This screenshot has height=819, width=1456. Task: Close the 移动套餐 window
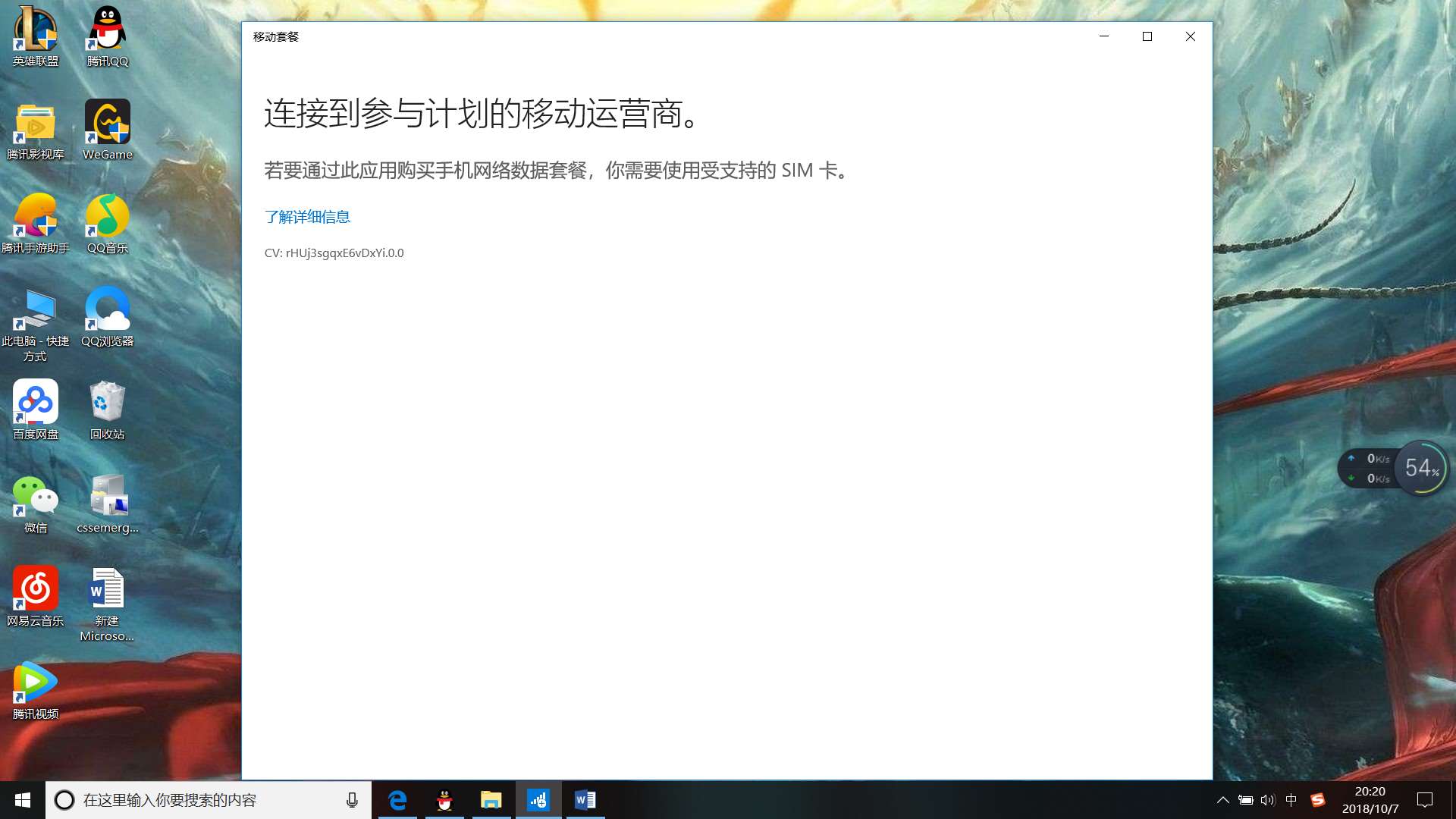click(x=1191, y=36)
